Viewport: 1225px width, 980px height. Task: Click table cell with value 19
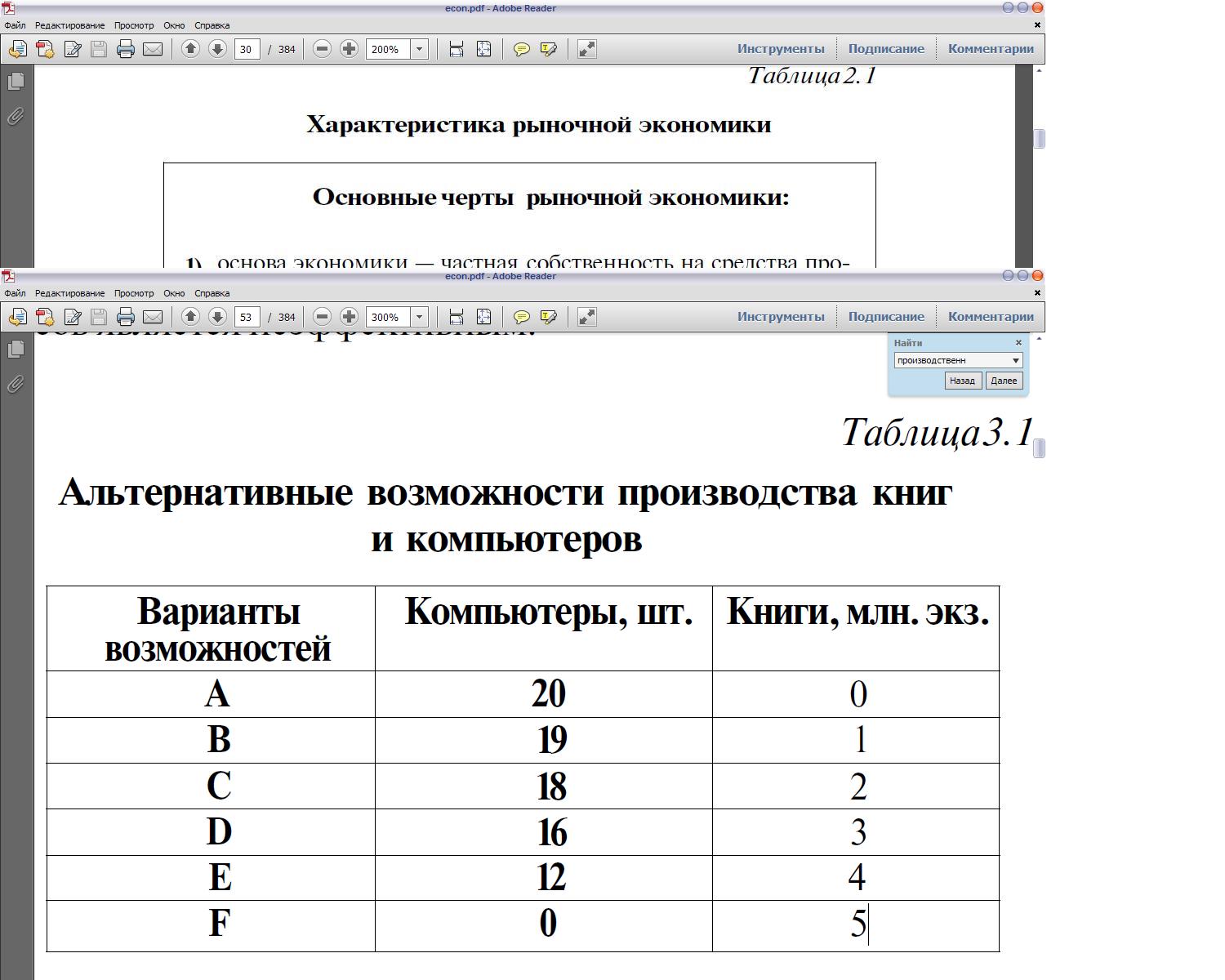544,740
